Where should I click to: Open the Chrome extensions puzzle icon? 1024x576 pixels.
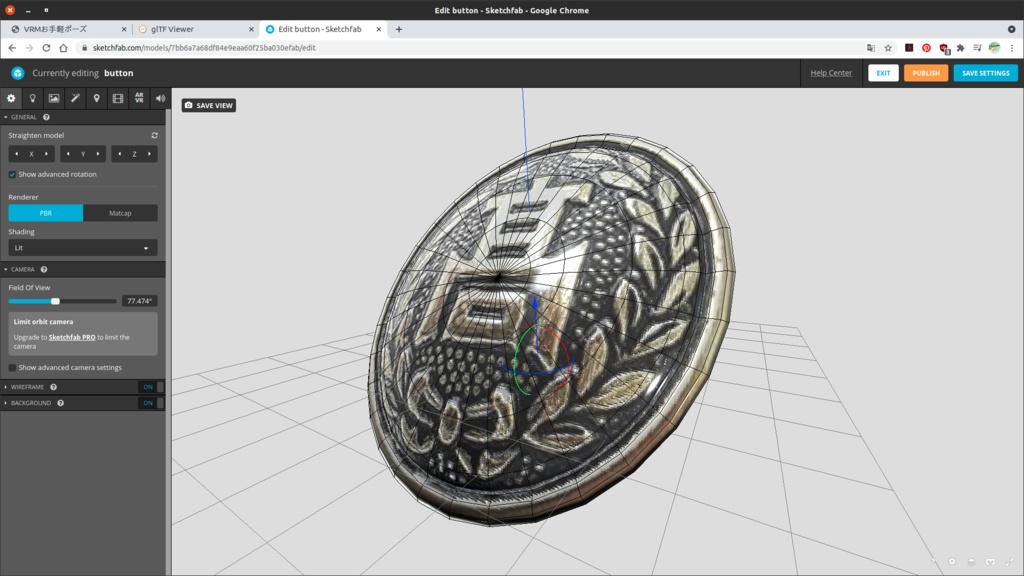pos(961,48)
